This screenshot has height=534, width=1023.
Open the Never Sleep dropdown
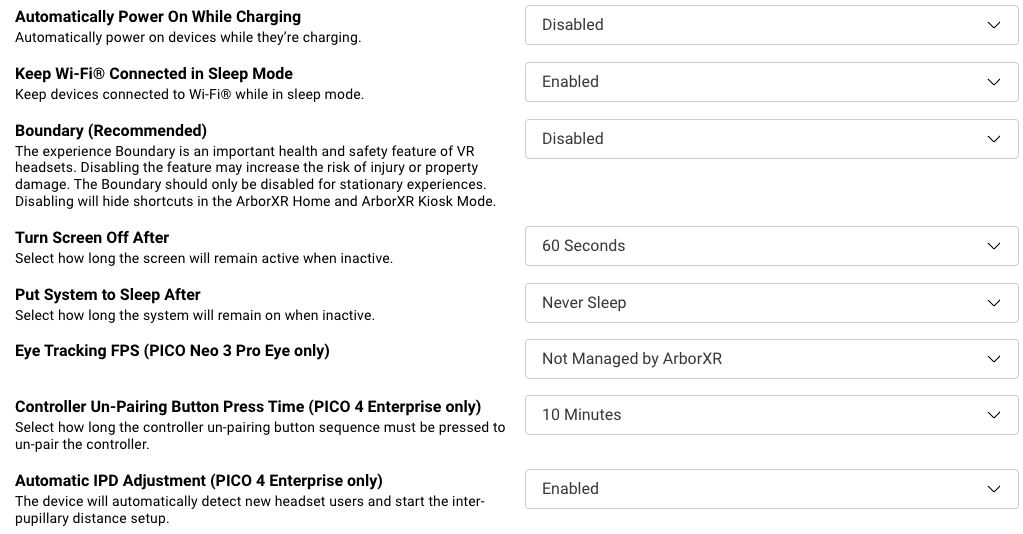coord(771,302)
